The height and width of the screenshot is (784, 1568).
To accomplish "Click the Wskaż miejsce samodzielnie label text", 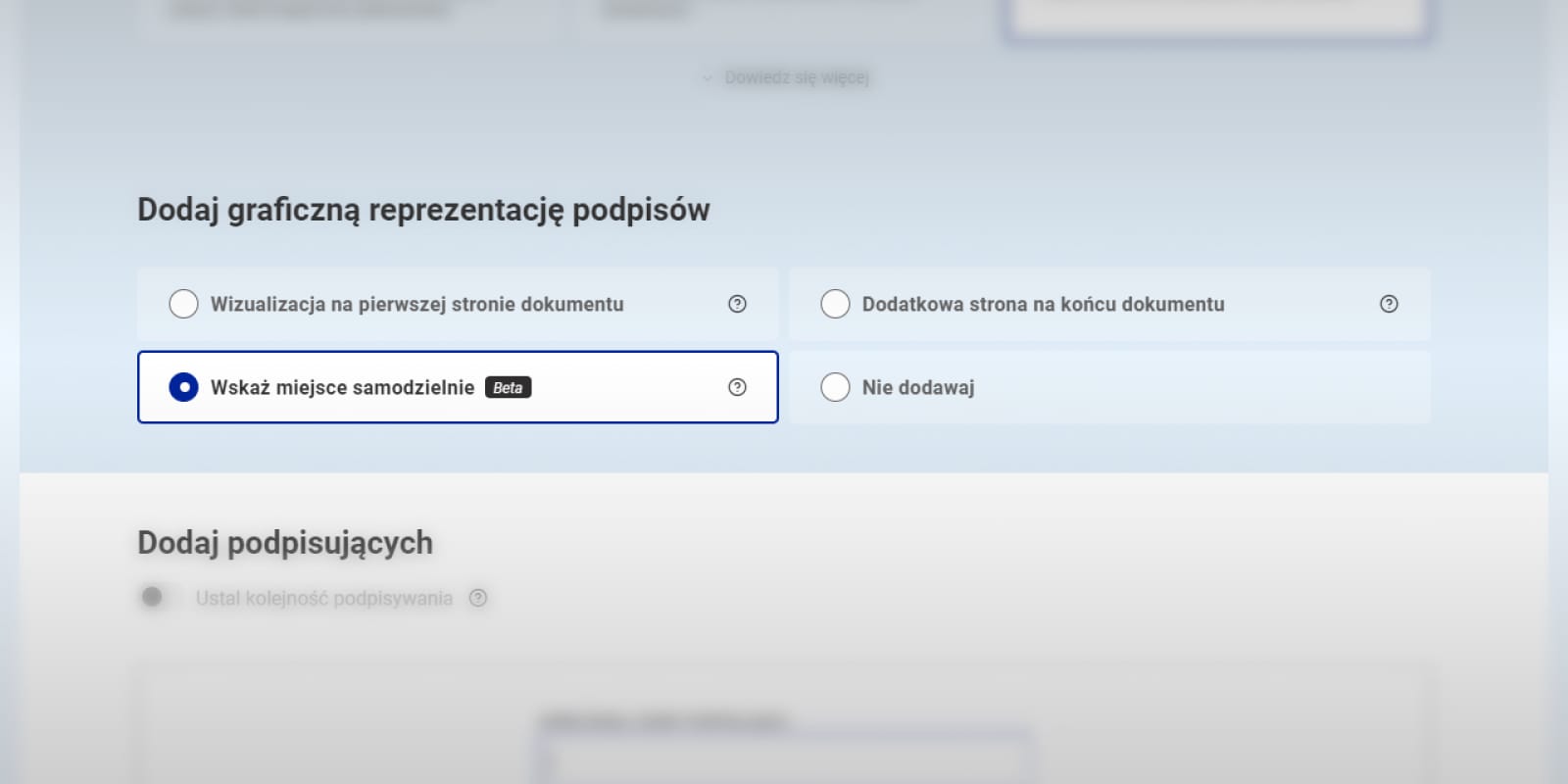I will coord(342,387).
